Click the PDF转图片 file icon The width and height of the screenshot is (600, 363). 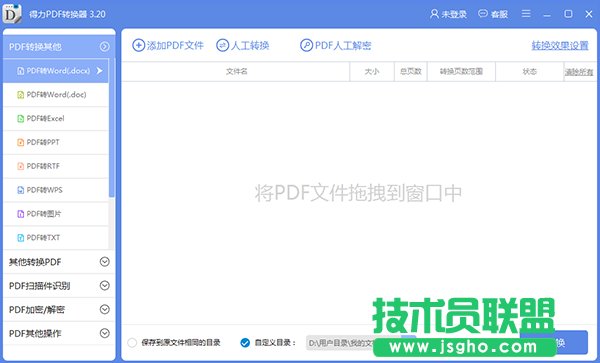pyautogui.click(x=21, y=214)
